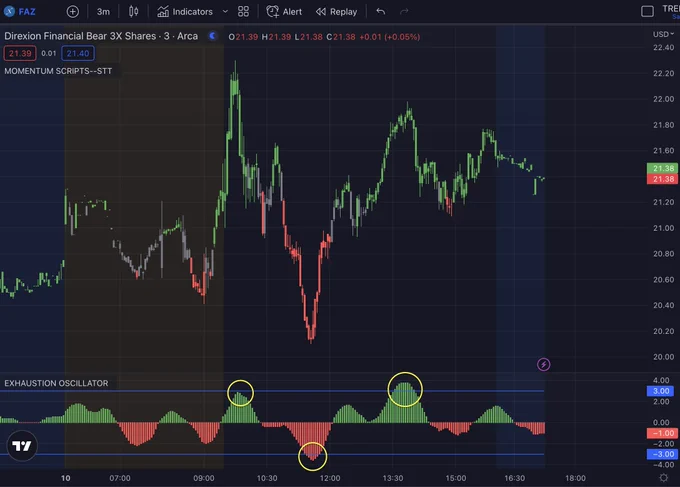Undo the last chart action
Screen dimensions: 680x487
click(x=381, y=12)
